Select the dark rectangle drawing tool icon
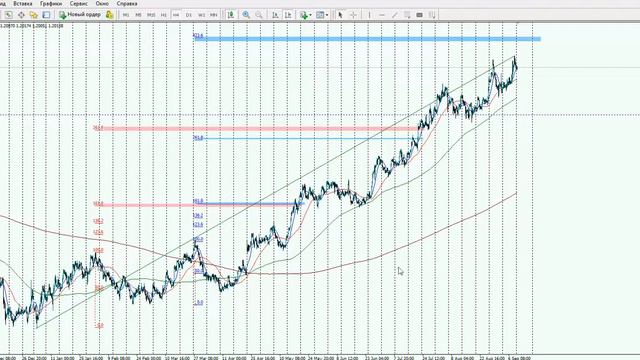640x360 pixels. pyautogui.click(x=420, y=15)
